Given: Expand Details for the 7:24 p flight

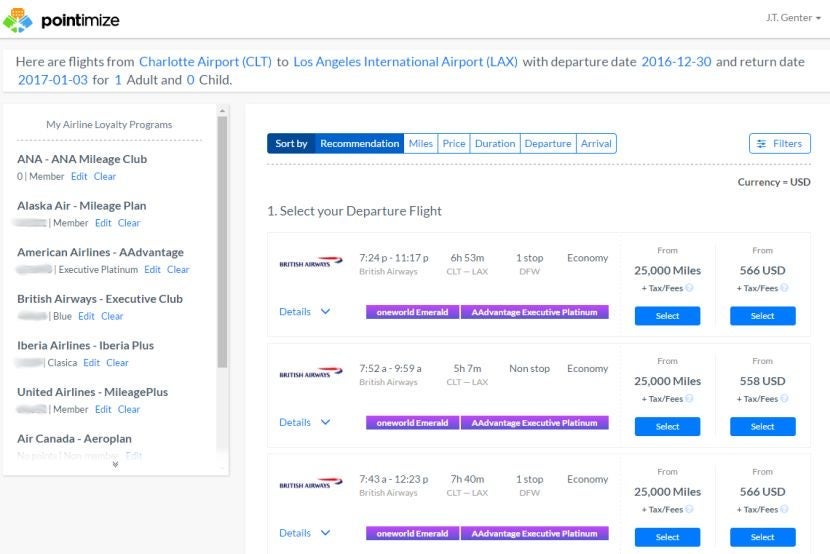Looking at the screenshot, I should [304, 312].
